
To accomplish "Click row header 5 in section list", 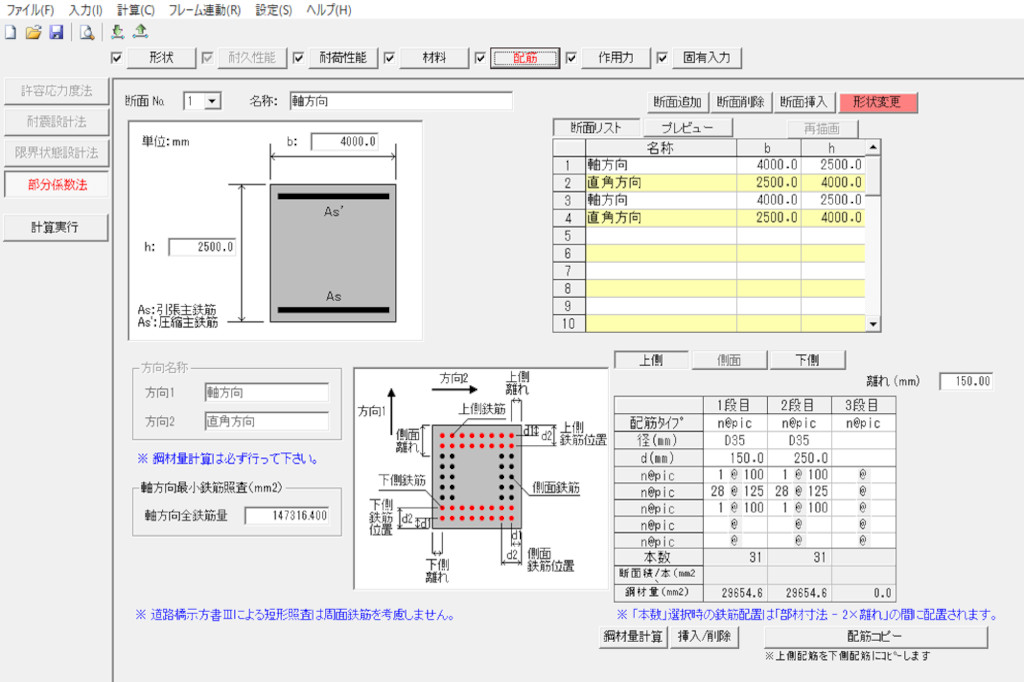I will (568, 235).
